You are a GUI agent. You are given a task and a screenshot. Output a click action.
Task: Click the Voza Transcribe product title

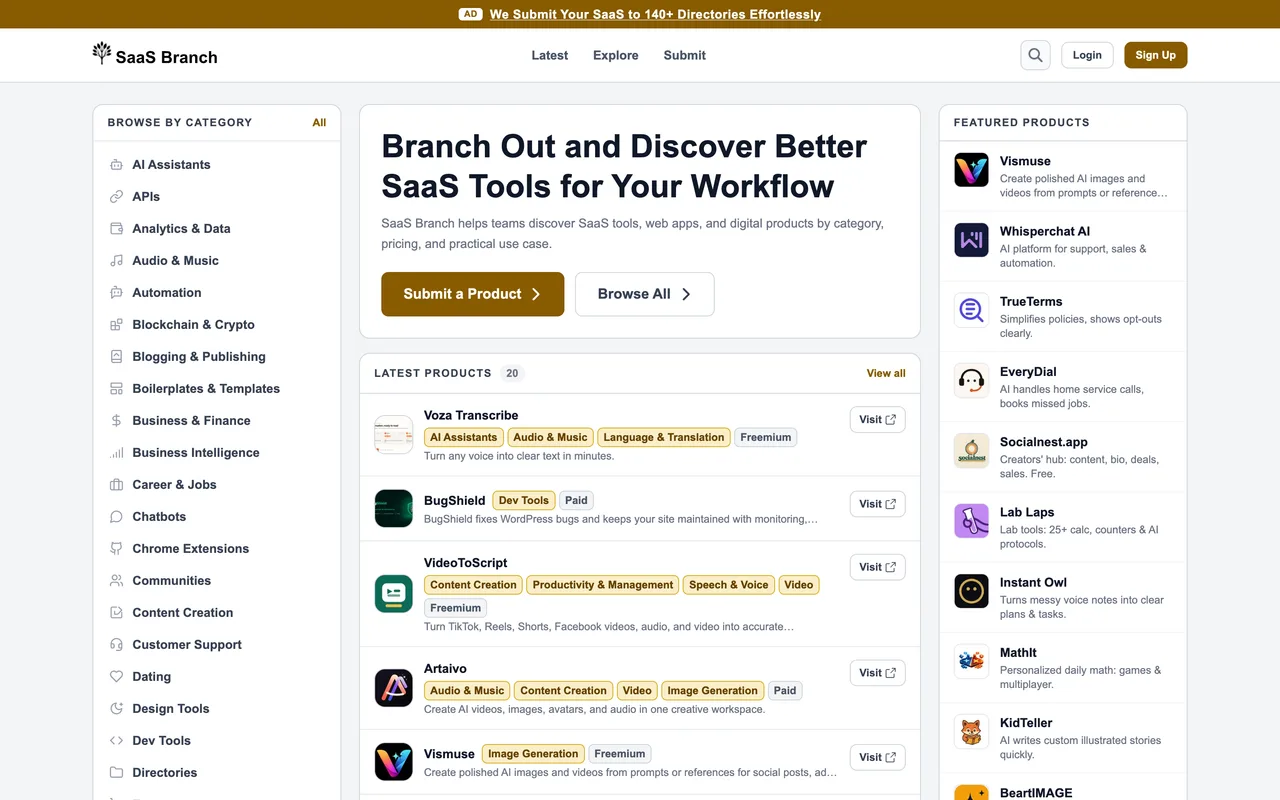471,415
